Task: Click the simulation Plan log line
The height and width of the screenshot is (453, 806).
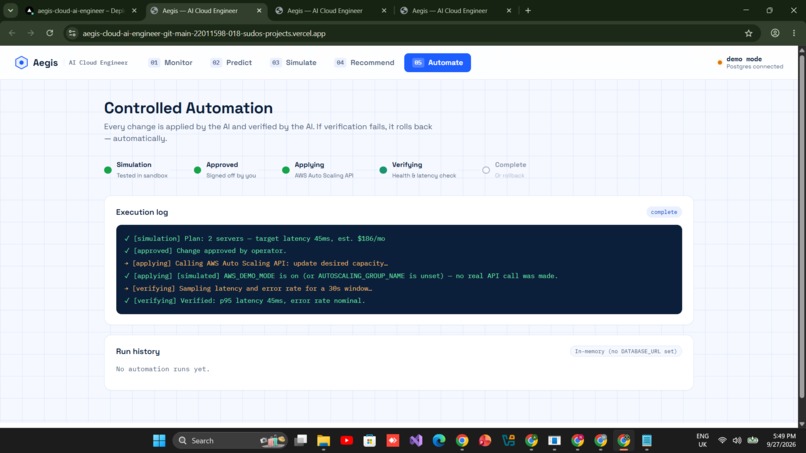Action: pos(255,239)
